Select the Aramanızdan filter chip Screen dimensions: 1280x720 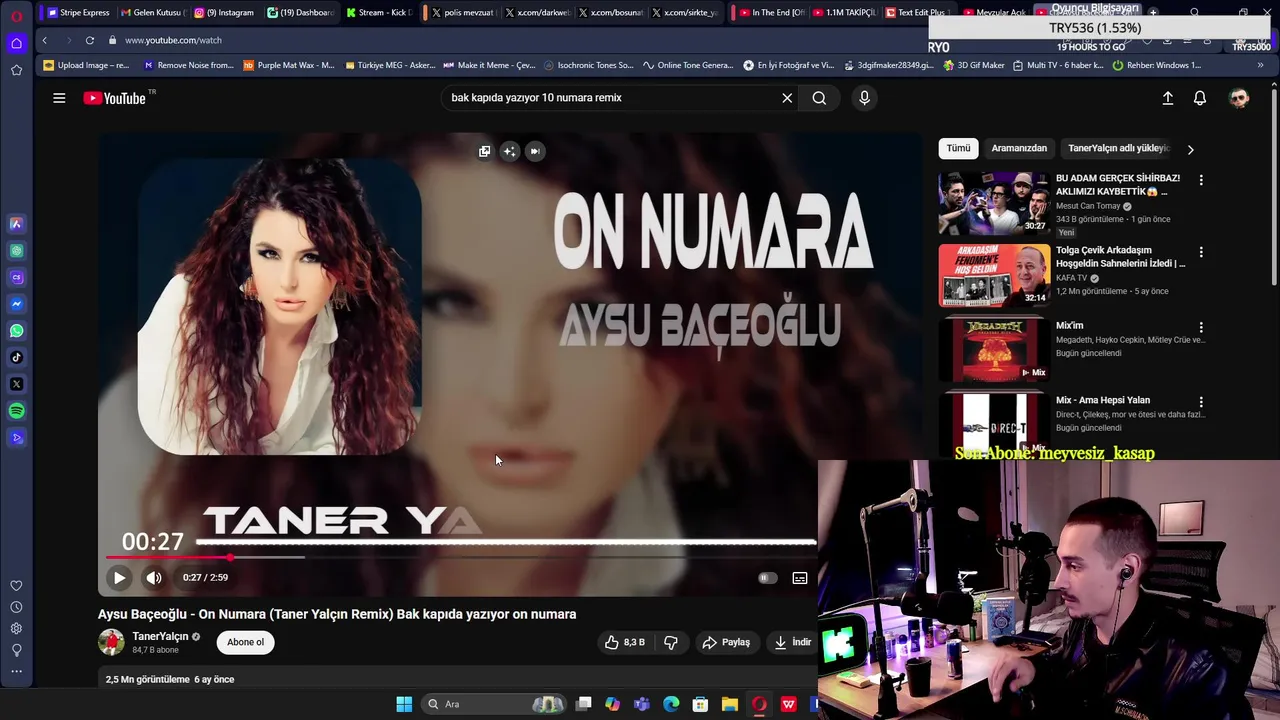[x=1019, y=148]
